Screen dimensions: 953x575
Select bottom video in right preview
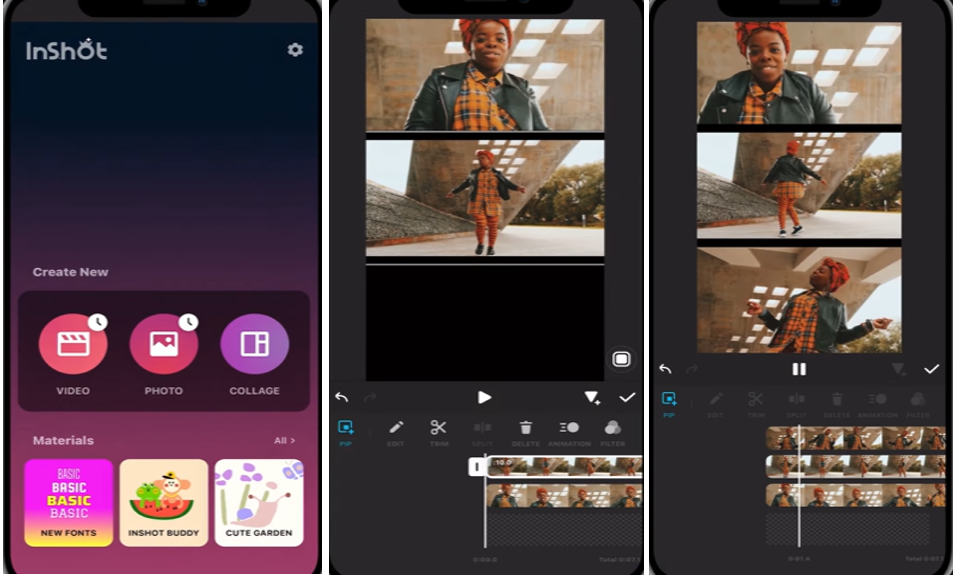click(x=799, y=300)
